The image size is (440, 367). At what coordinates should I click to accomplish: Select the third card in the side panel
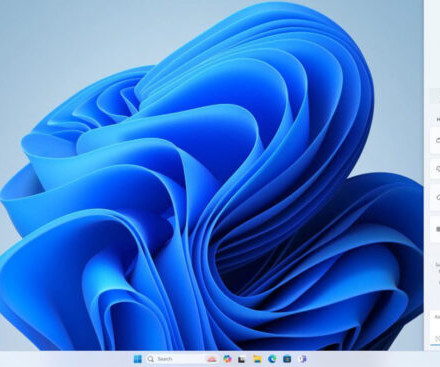coord(435,197)
